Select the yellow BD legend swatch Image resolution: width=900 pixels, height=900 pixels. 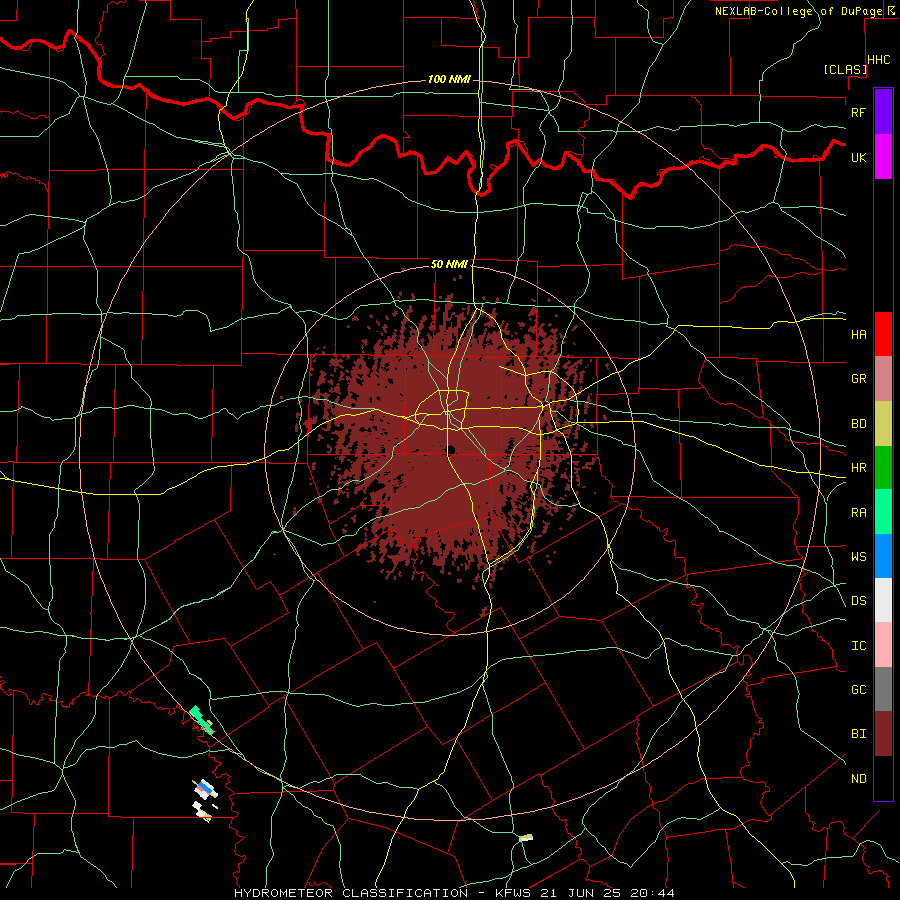pos(883,424)
